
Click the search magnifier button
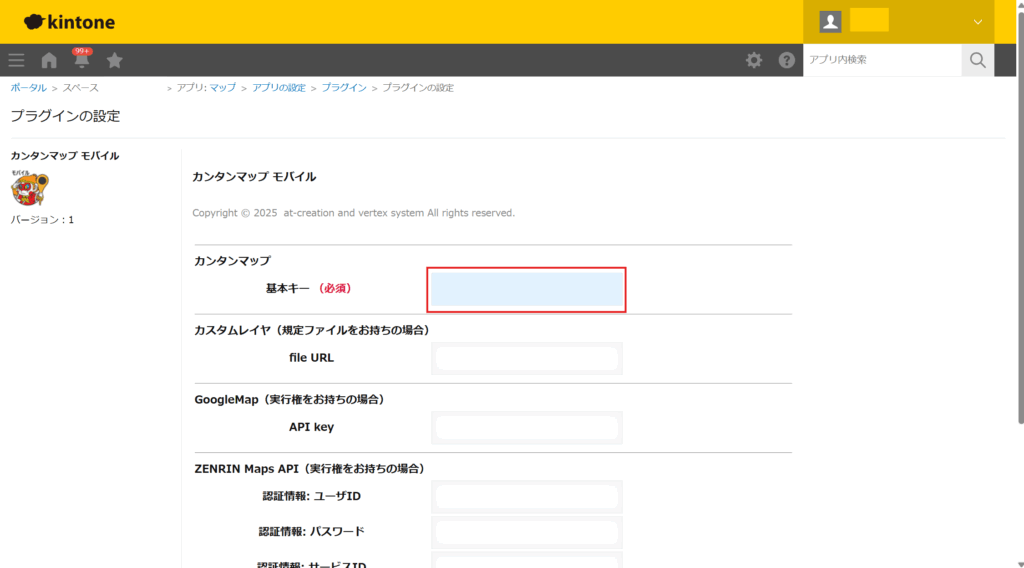977,60
